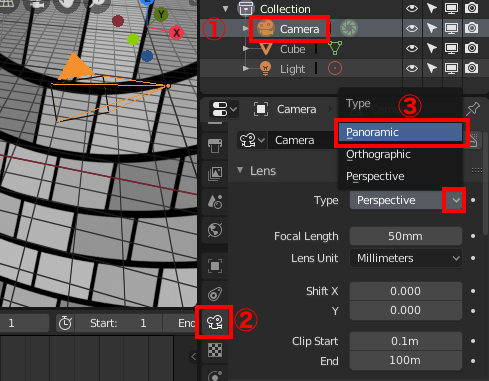
Task: Click the Camera data name field
Action: [x=302, y=140]
